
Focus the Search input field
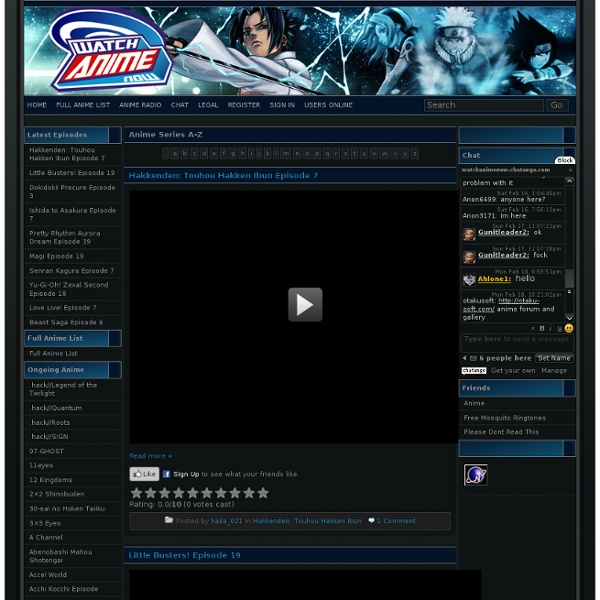coord(484,105)
